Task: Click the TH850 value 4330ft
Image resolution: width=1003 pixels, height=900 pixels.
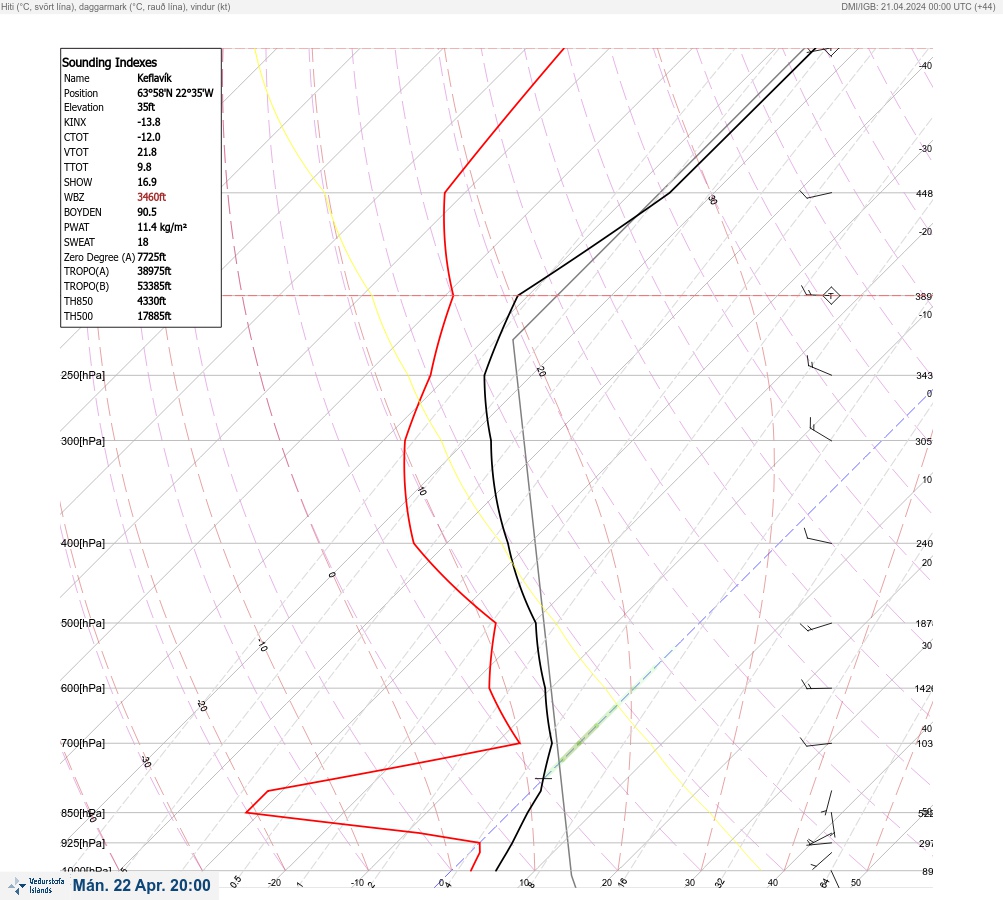Action: pos(152,301)
